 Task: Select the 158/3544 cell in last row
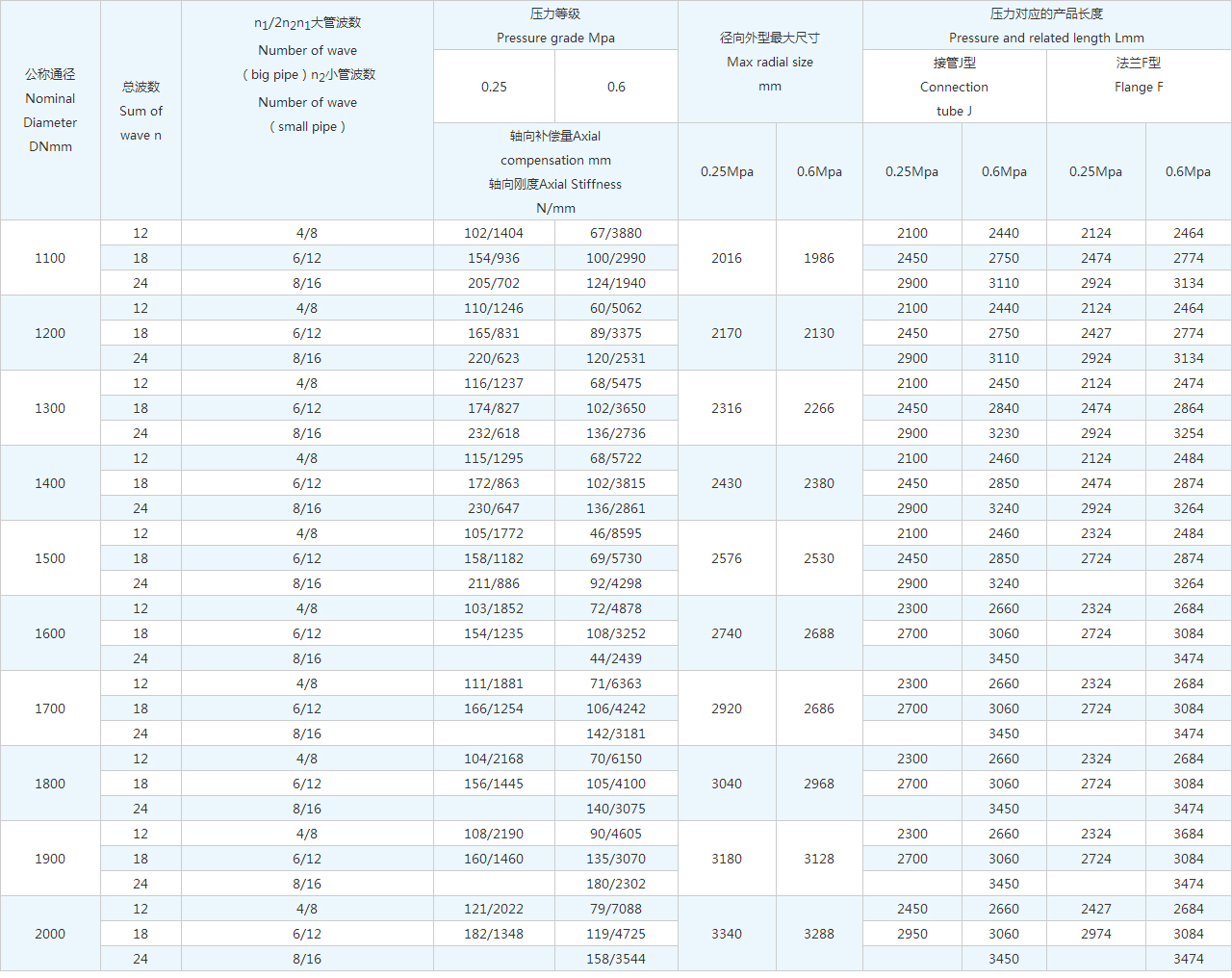[x=616, y=959]
